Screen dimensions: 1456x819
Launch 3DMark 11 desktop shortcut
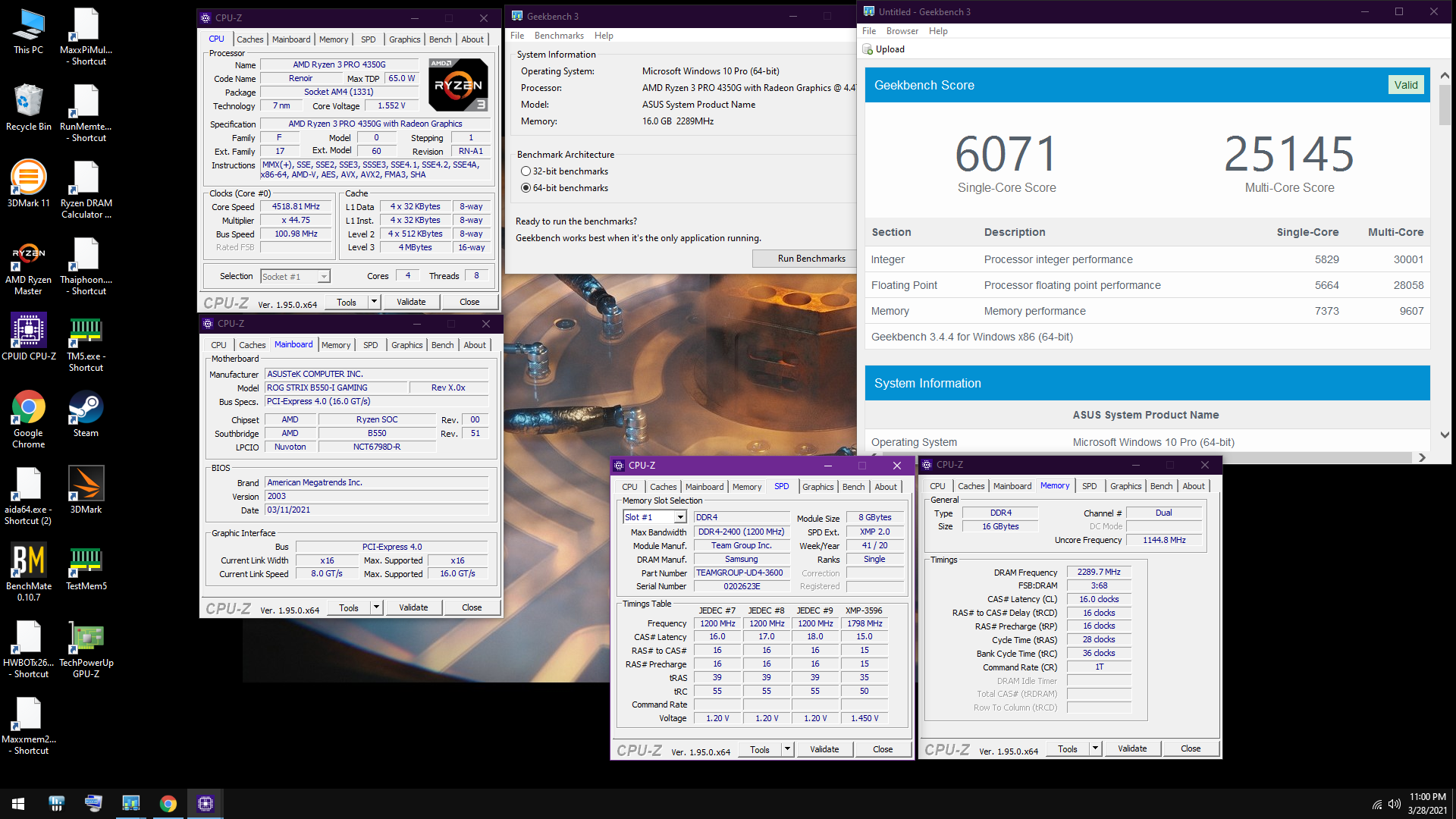point(29,184)
